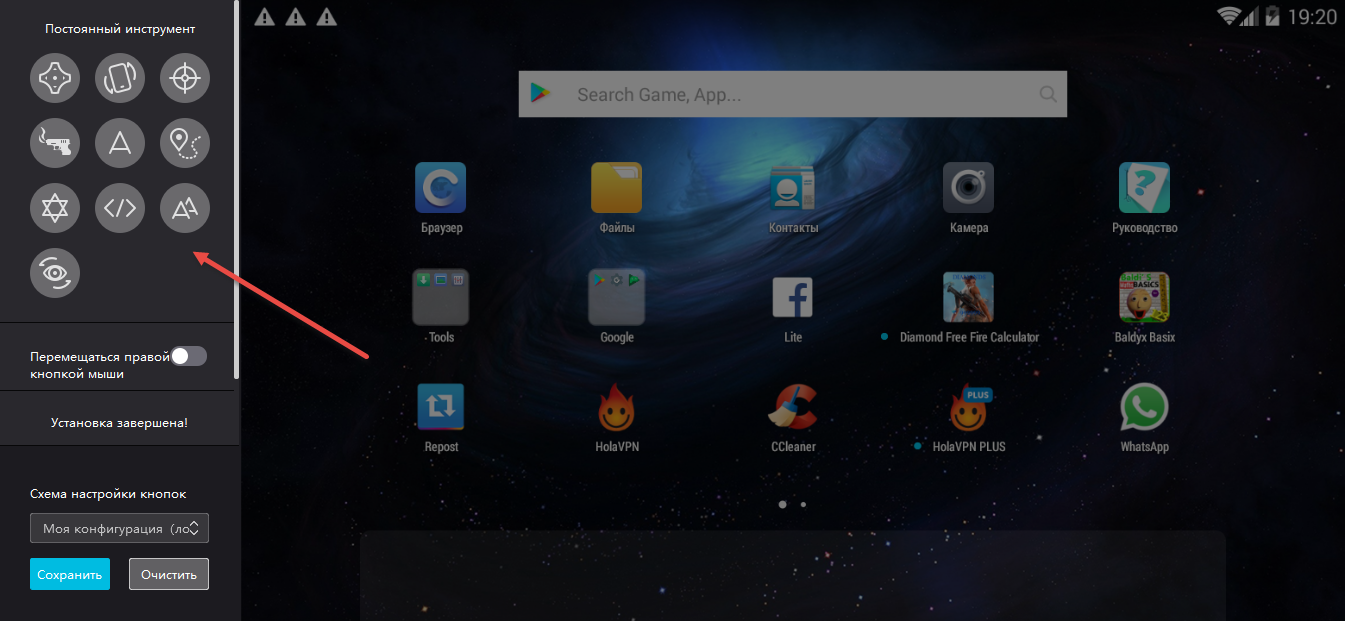Click the Сохранить button
This screenshot has height=621, width=1345.
pos(70,574)
